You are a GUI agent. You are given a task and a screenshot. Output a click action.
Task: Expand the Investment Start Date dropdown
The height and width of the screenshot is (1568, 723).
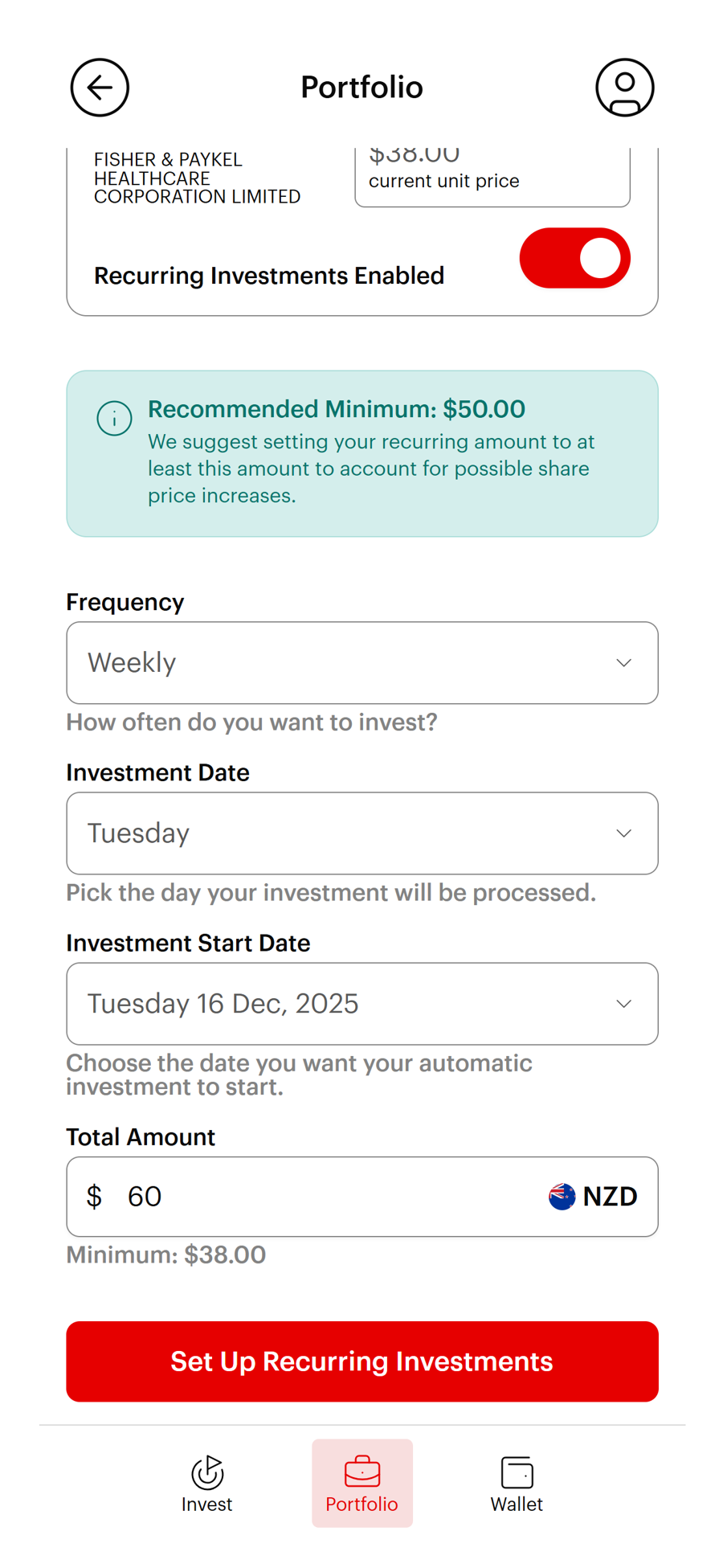click(362, 1004)
